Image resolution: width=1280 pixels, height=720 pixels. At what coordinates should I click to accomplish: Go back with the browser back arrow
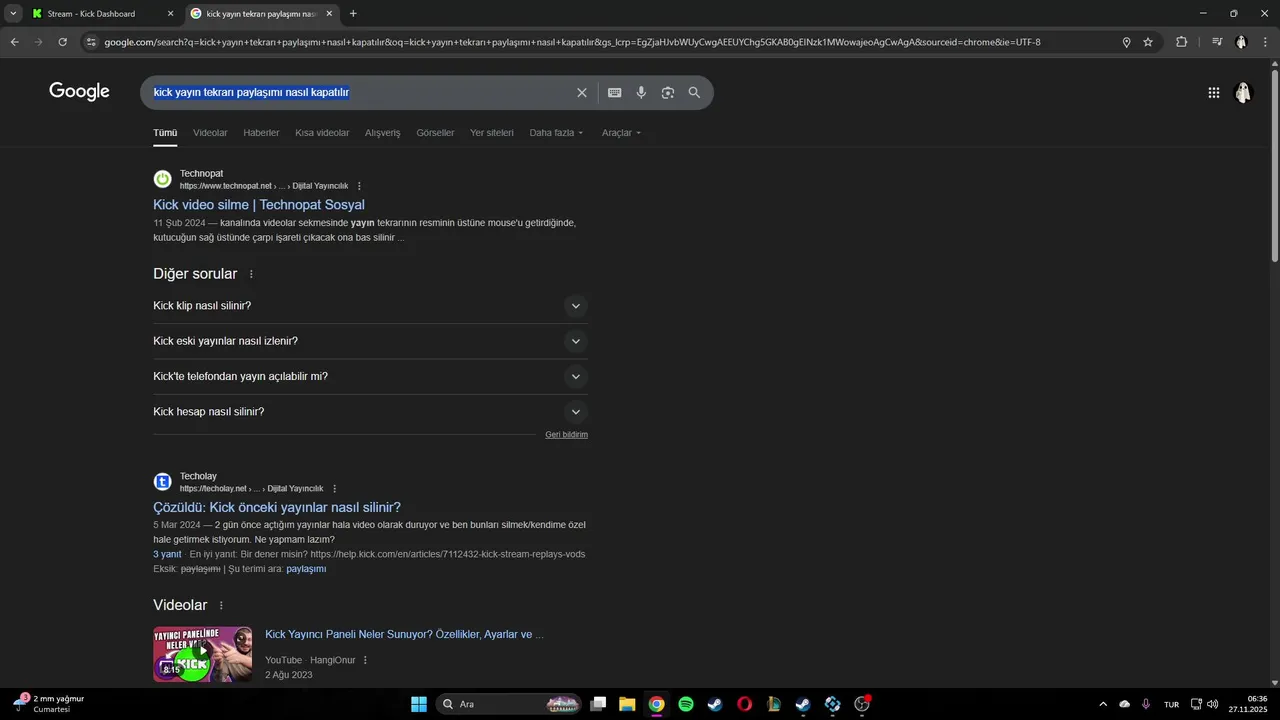click(x=14, y=42)
